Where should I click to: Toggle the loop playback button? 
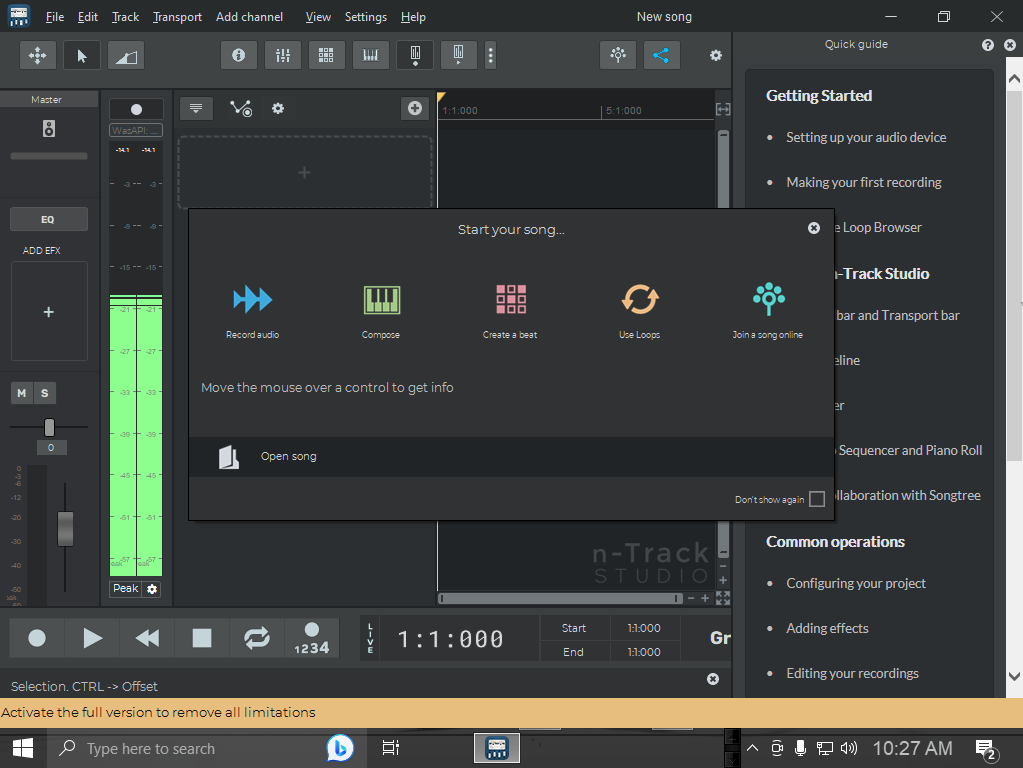(257, 638)
